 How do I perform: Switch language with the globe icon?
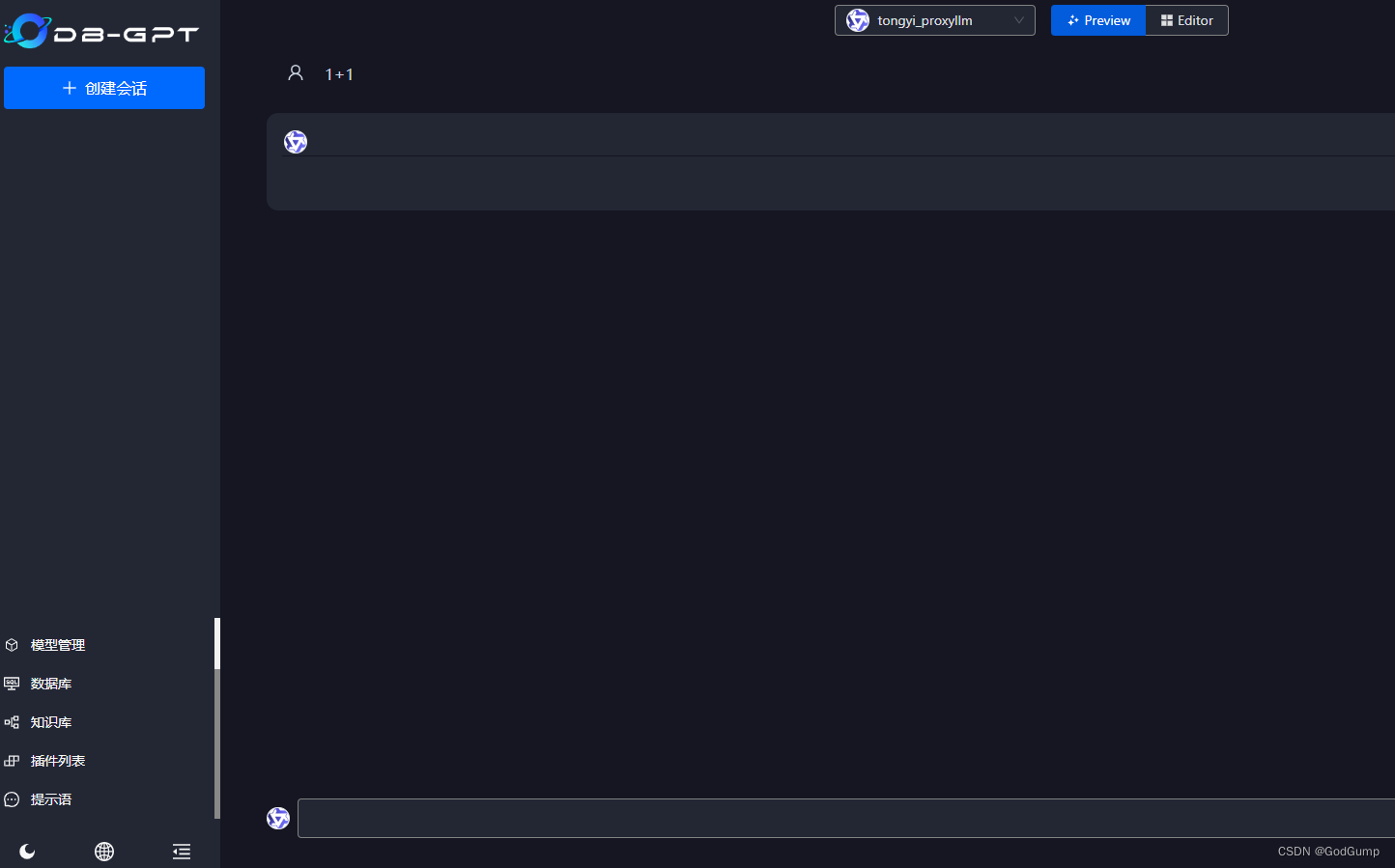(x=104, y=852)
